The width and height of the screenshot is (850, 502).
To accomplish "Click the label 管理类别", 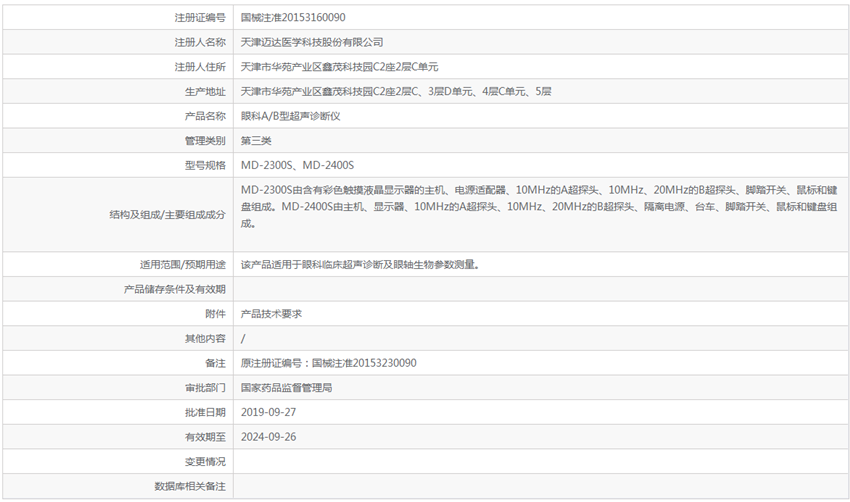I will pos(205,141).
